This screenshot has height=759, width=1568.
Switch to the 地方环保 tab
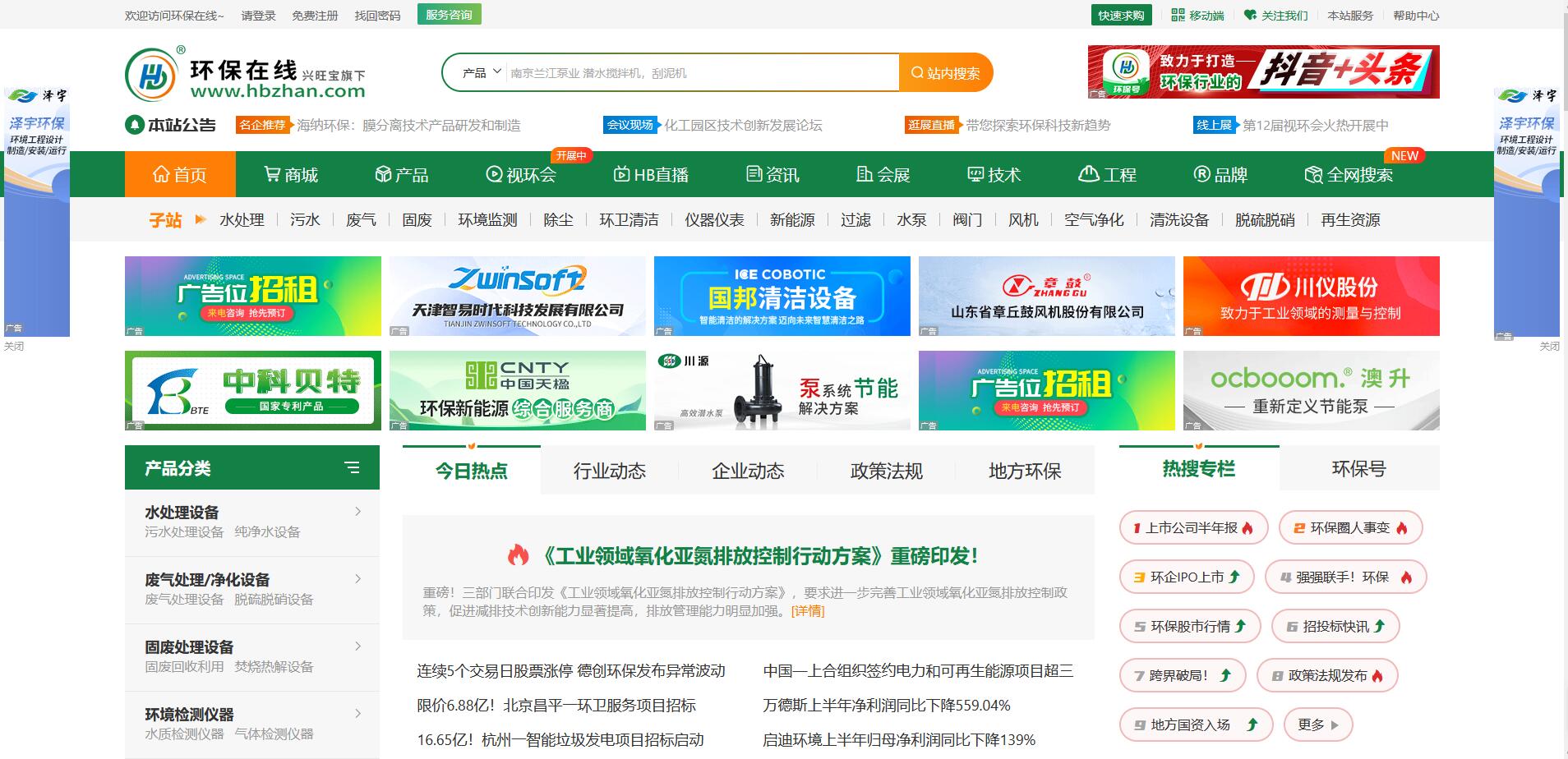click(x=1025, y=471)
